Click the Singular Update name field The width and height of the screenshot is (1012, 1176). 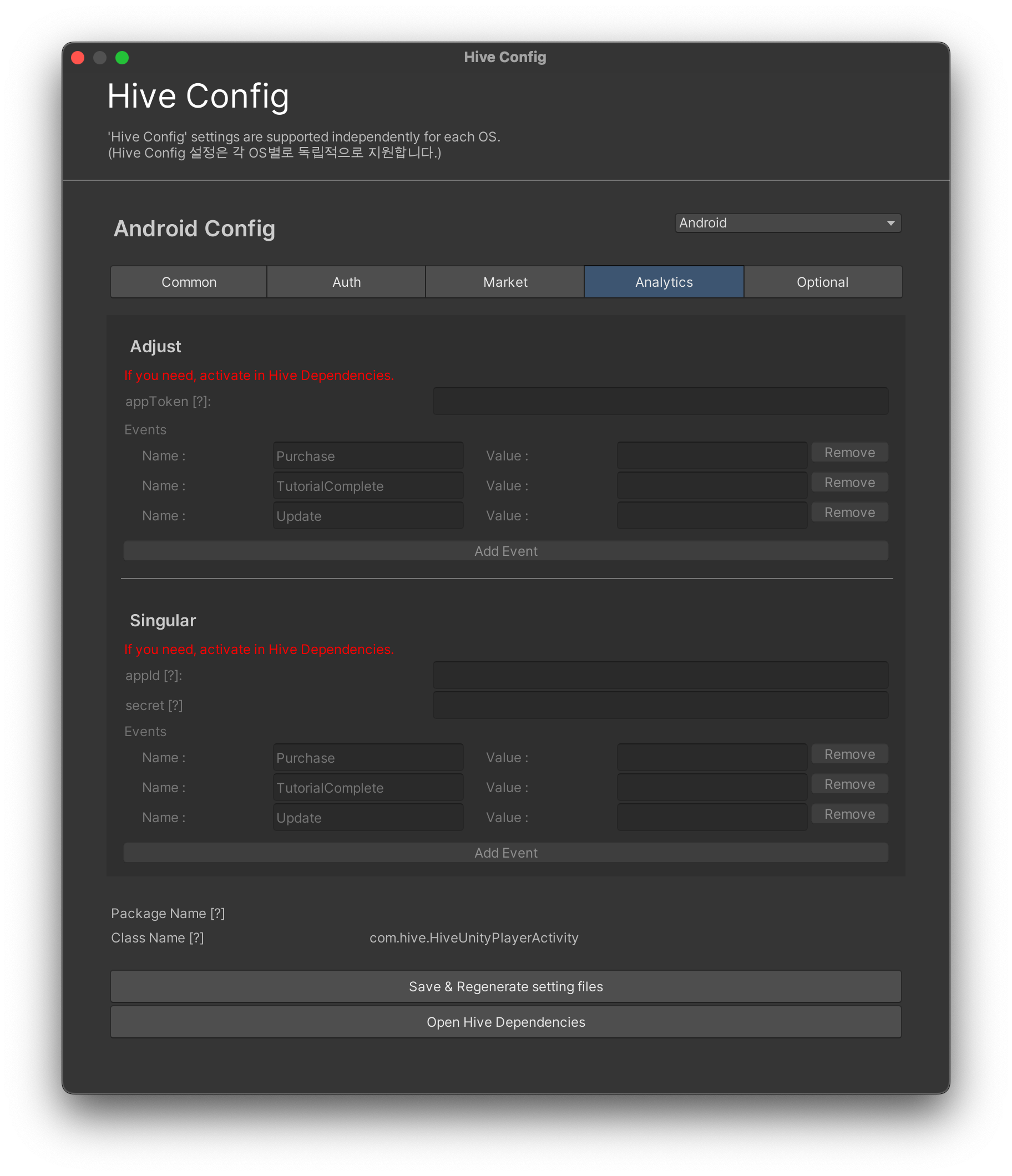pyautogui.click(x=368, y=818)
